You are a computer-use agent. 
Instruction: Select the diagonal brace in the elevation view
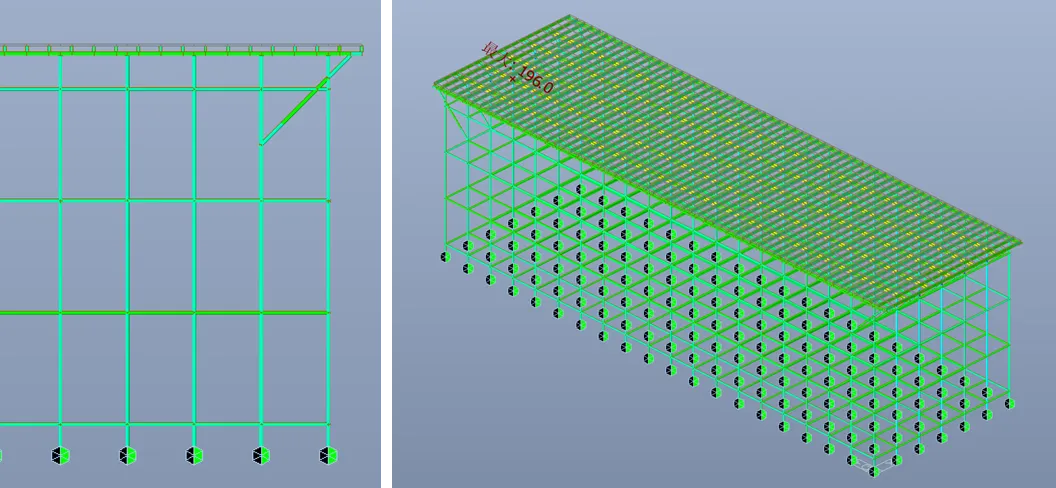click(305, 100)
